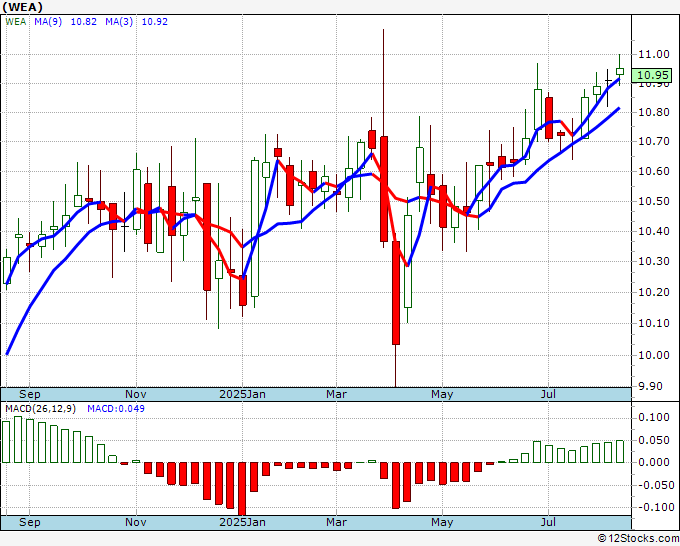Select the 10.10 price axis label
The image size is (680, 546).
654,323
